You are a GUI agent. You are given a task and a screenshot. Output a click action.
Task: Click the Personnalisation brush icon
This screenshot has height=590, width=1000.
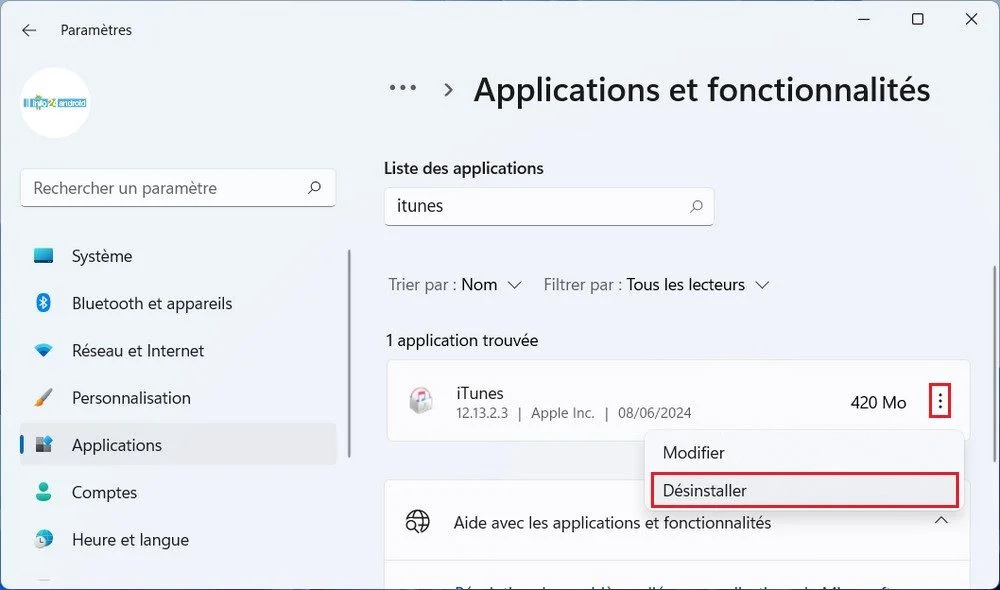click(x=45, y=398)
